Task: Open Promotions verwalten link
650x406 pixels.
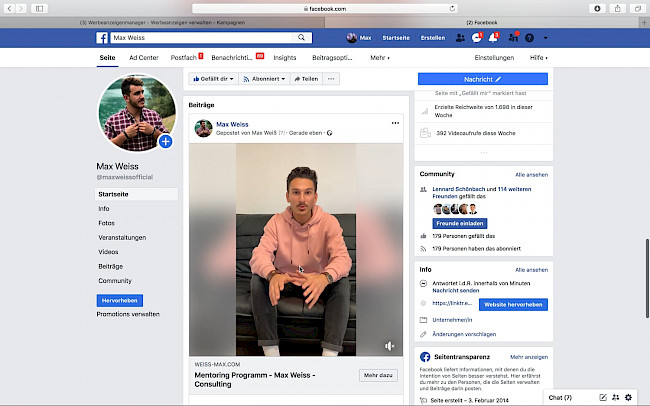Action: coord(128,314)
